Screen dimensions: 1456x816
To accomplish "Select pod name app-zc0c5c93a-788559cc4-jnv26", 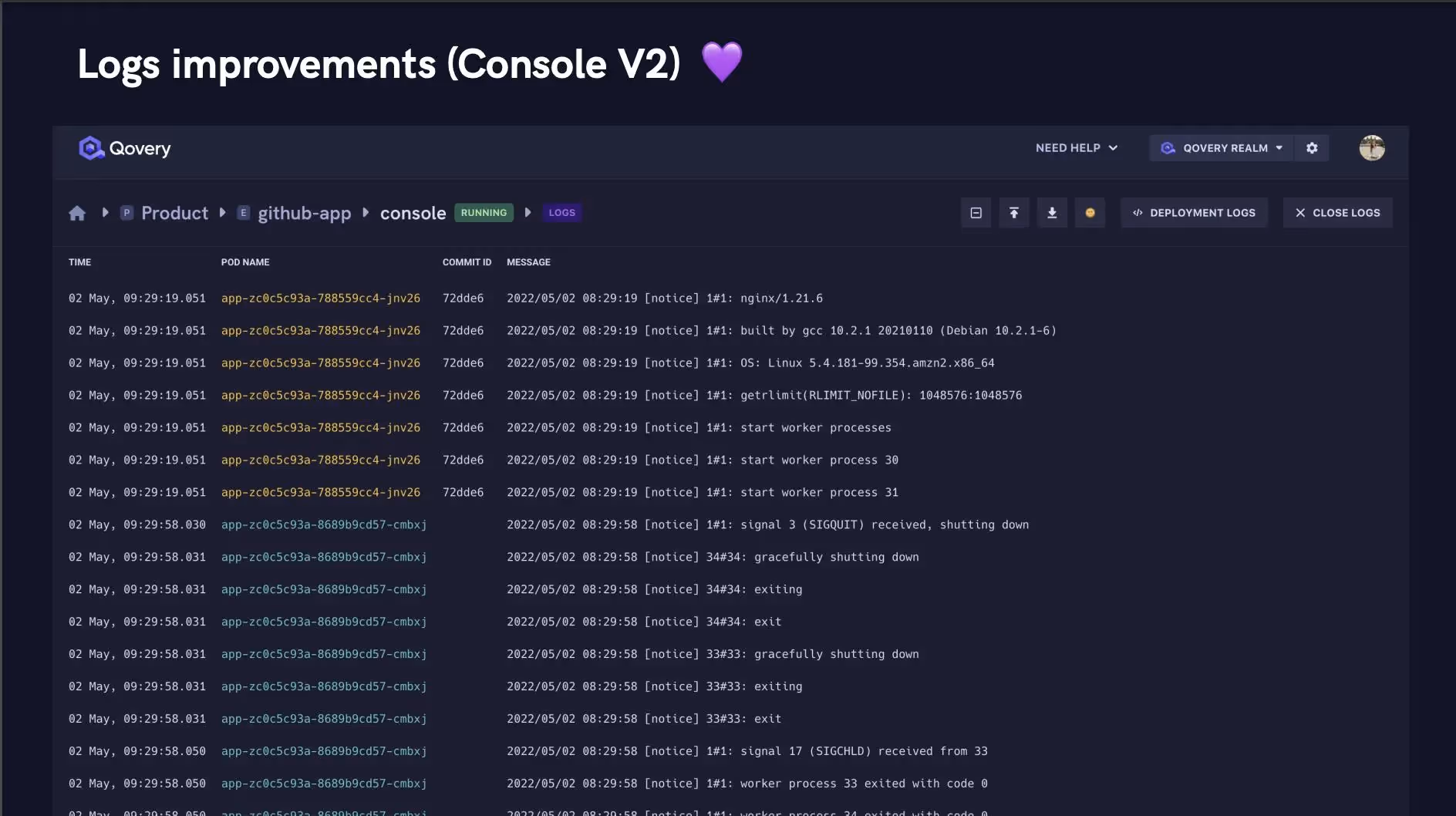I will pyautogui.click(x=321, y=298).
